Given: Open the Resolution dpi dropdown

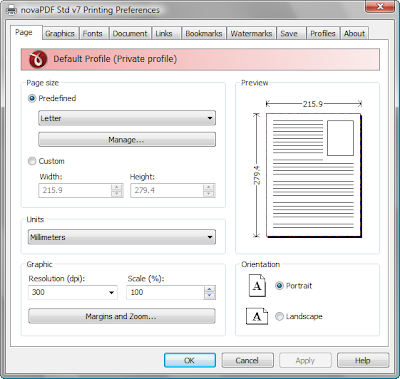Looking at the screenshot, I should tap(73, 292).
